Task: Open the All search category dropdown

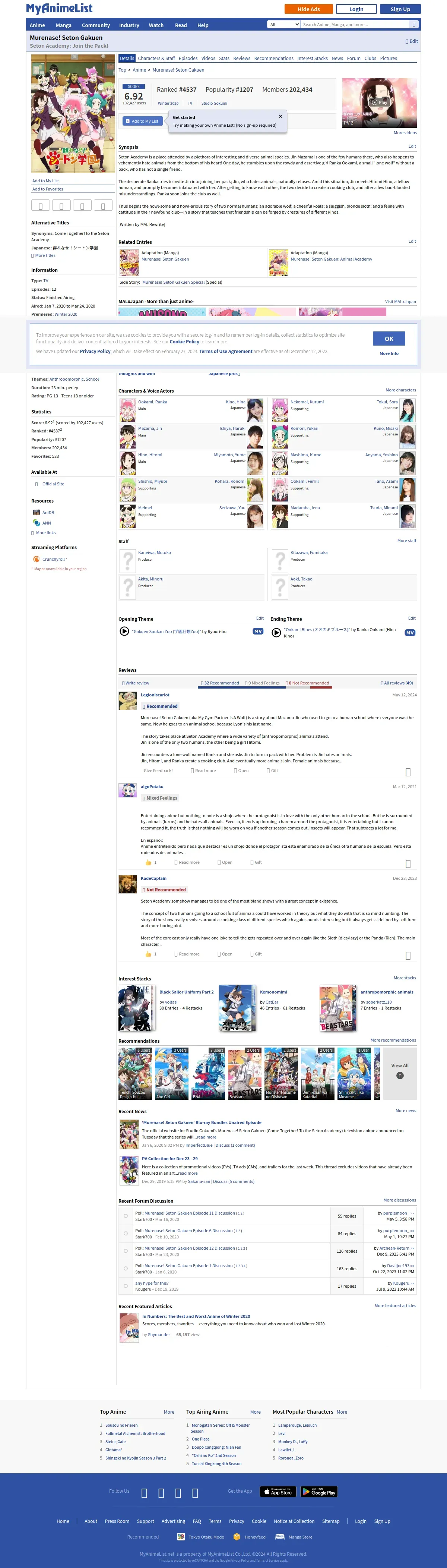Action: point(284,25)
